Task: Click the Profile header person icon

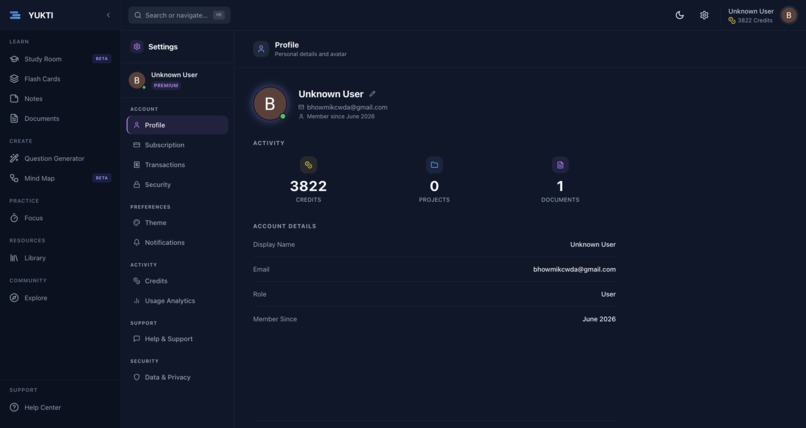Action: [x=261, y=49]
